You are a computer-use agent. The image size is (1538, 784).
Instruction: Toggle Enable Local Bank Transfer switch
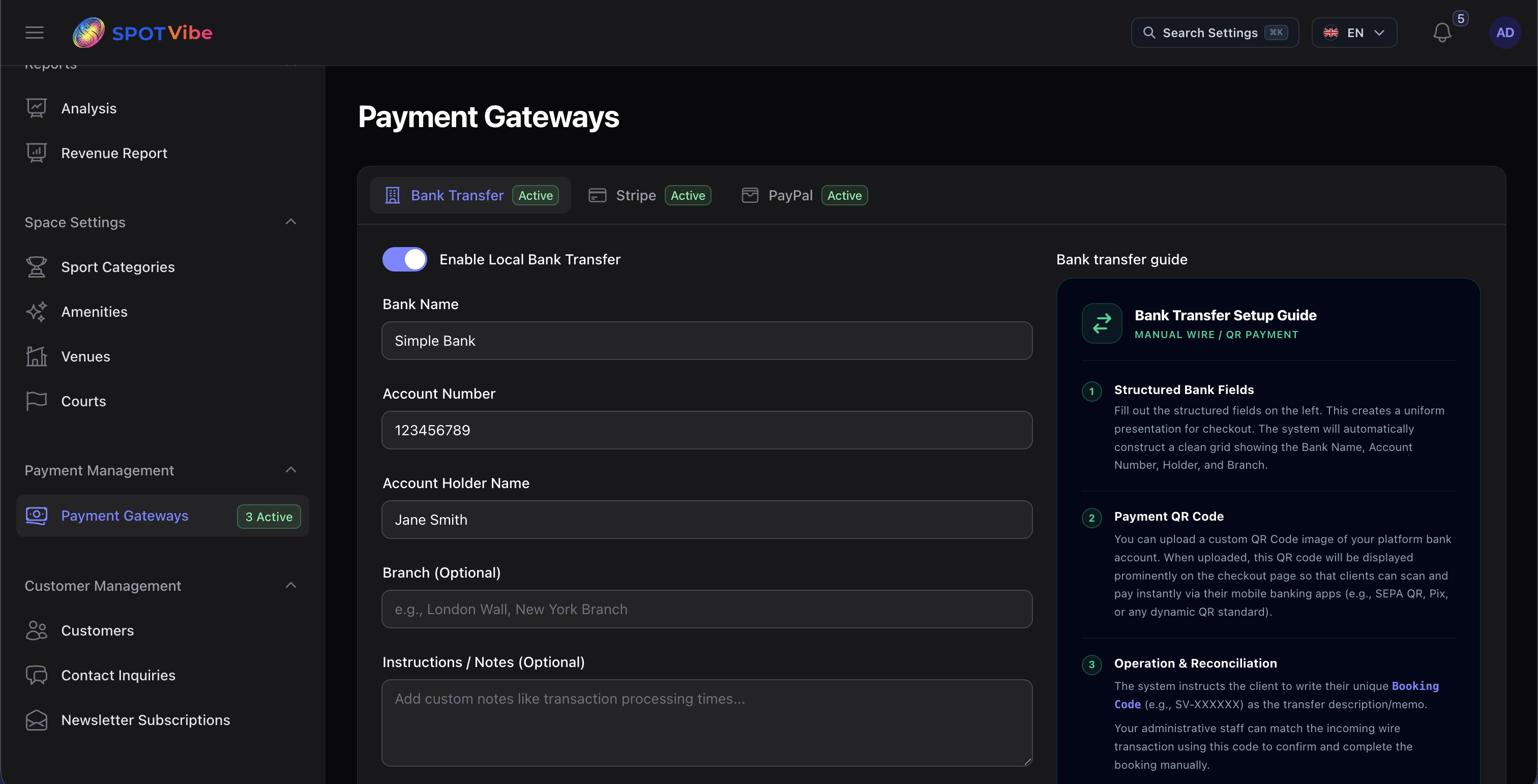tap(404, 259)
